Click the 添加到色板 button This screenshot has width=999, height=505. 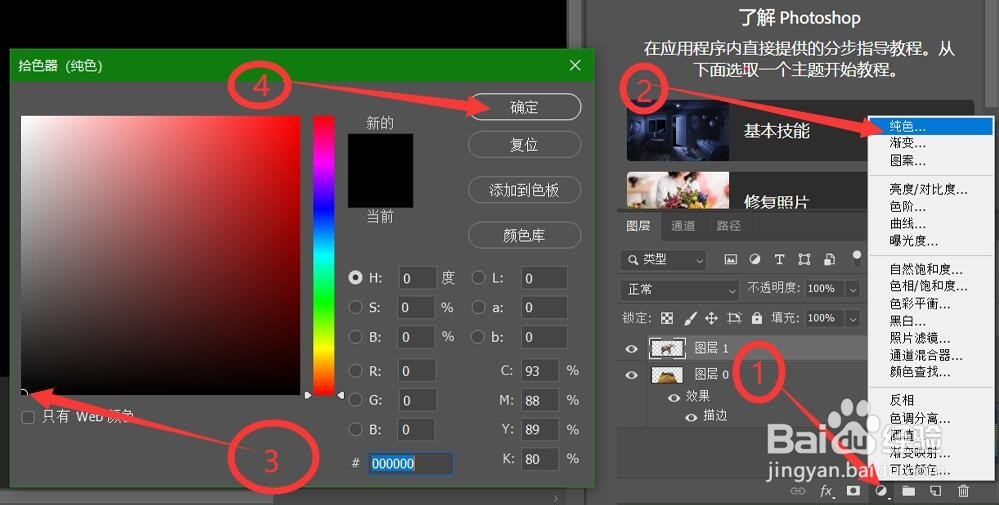click(524, 190)
